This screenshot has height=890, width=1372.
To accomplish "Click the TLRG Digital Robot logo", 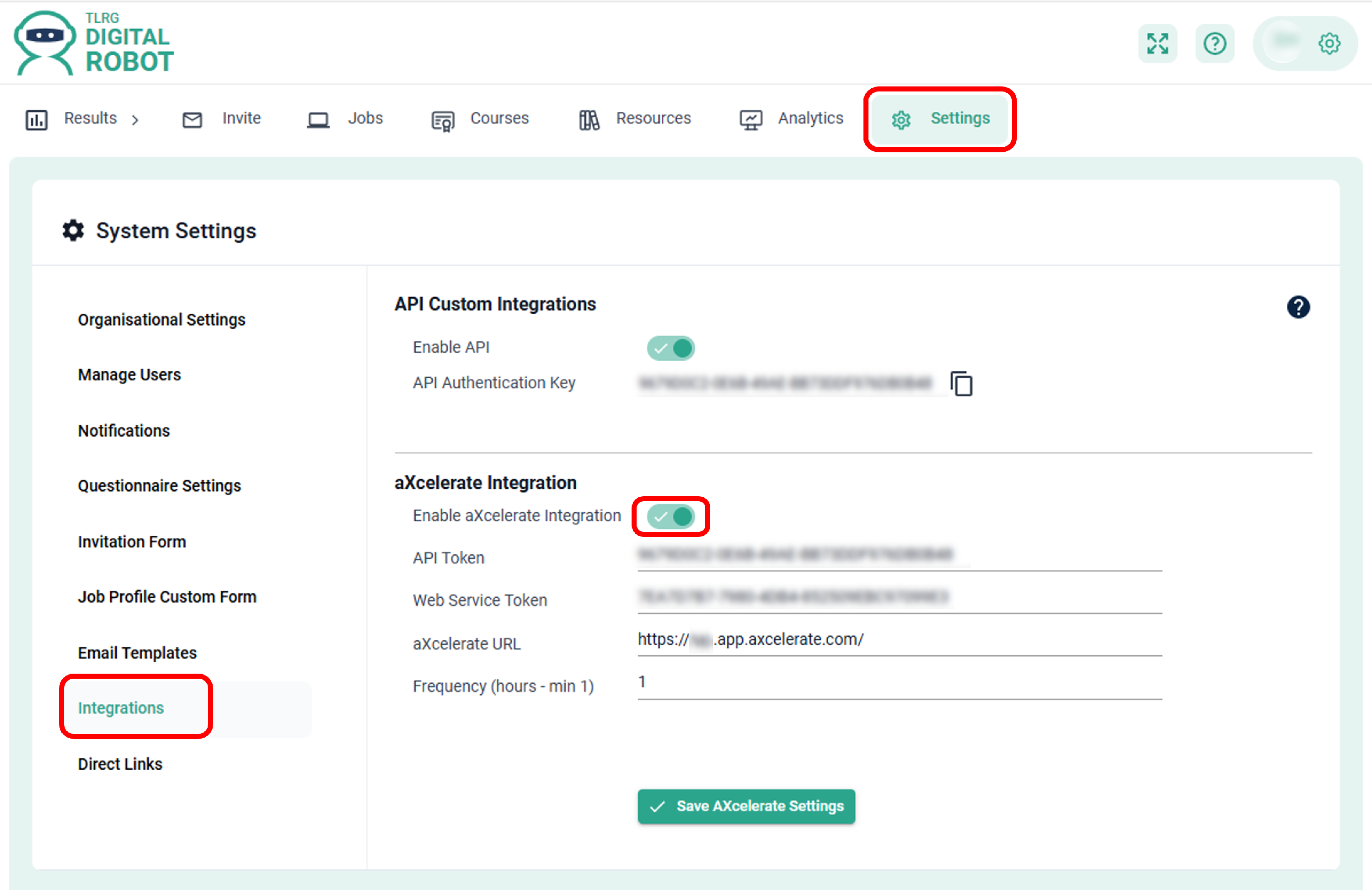I will tap(94, 43).
